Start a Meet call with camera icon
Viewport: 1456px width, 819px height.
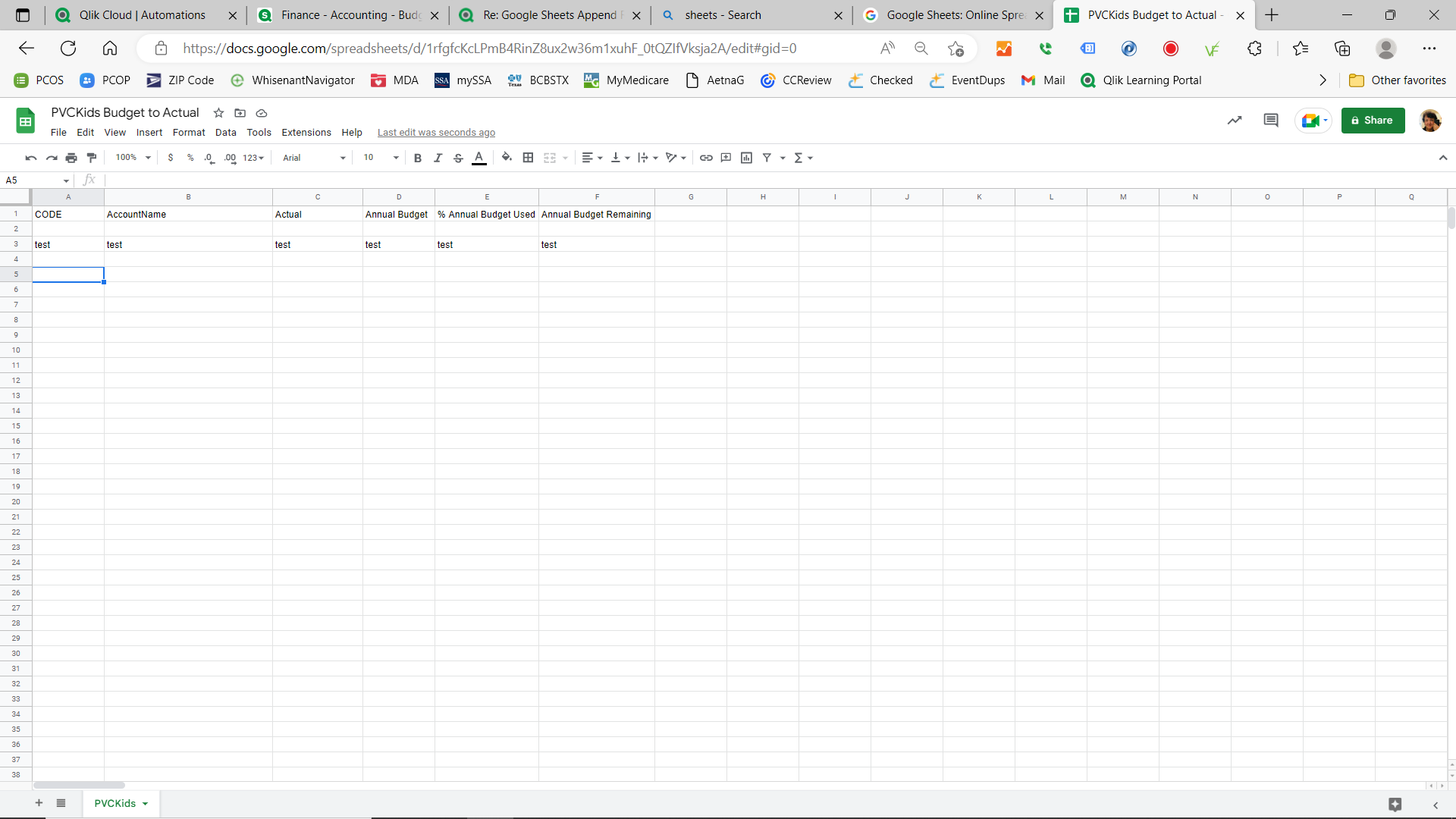1313,121
